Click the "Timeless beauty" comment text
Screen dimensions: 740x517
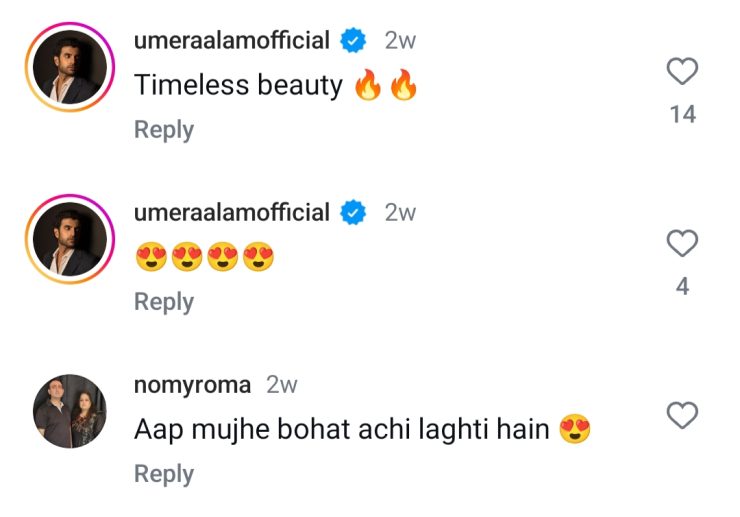238,86
